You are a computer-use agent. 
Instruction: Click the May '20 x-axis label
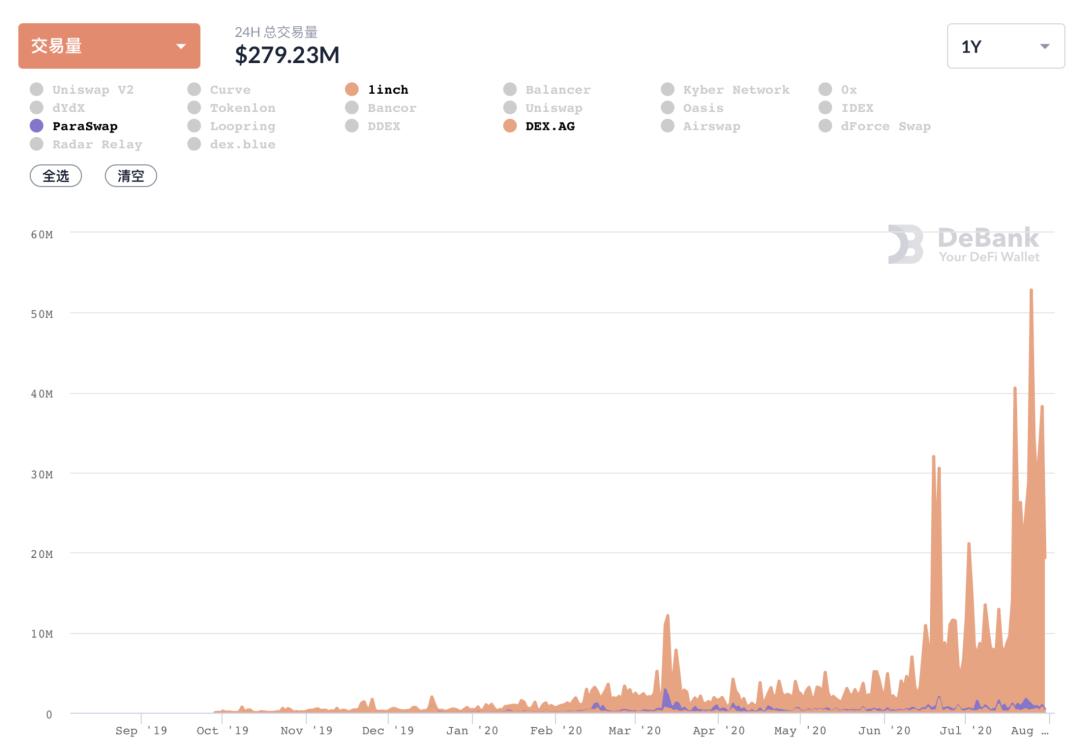click(x=800, y=731)
